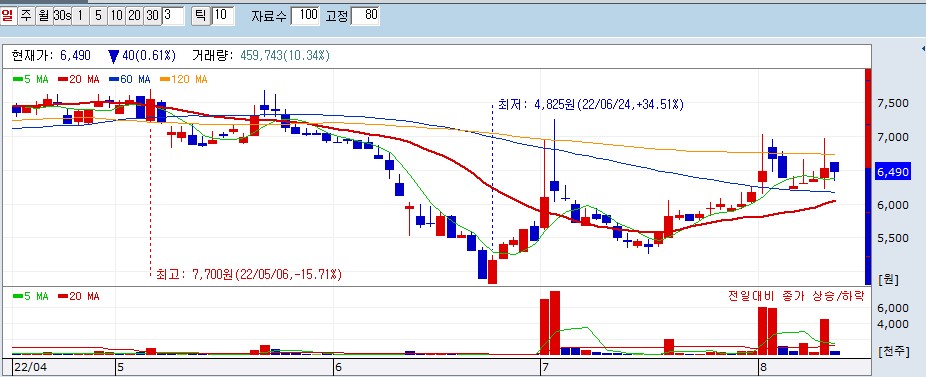Click the 20 MA legend in volume panel
The image size is (926, 377).
point(79,296)
